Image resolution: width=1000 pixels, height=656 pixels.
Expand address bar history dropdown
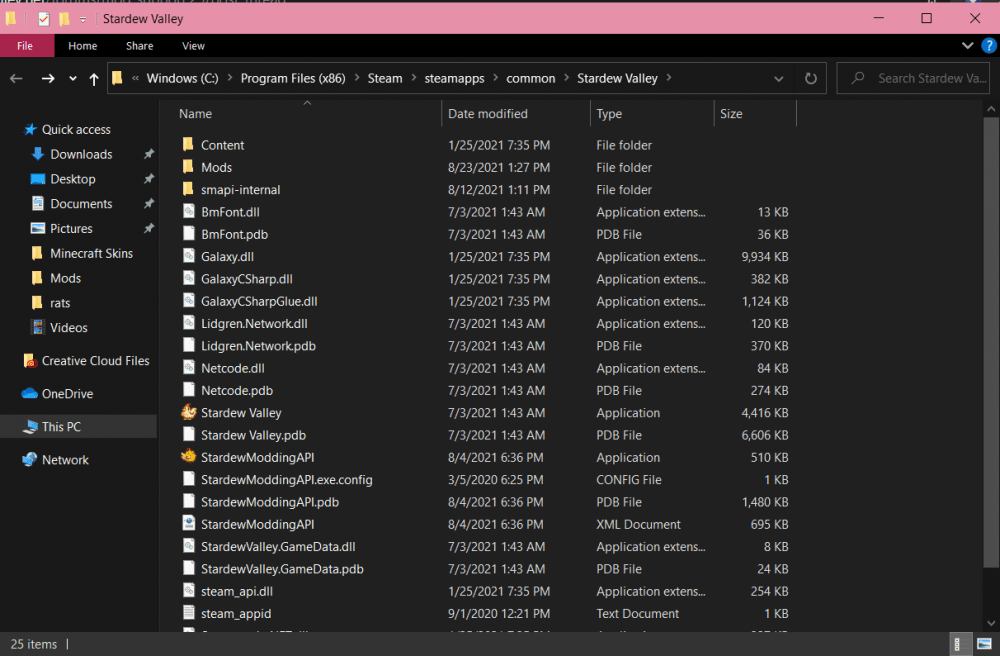[779, 78]
